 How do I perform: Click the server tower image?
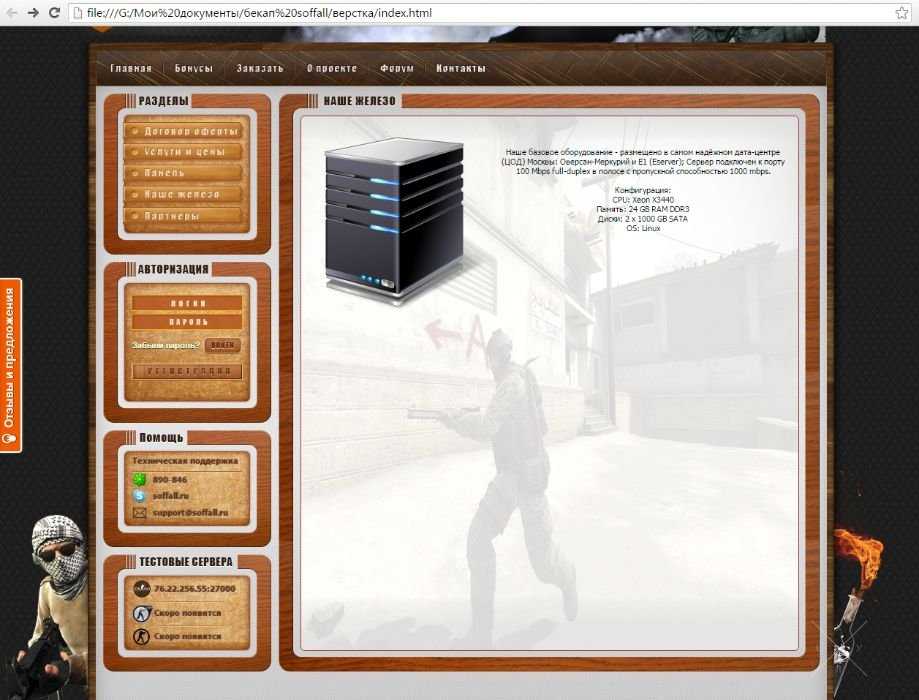coord(394,221)
